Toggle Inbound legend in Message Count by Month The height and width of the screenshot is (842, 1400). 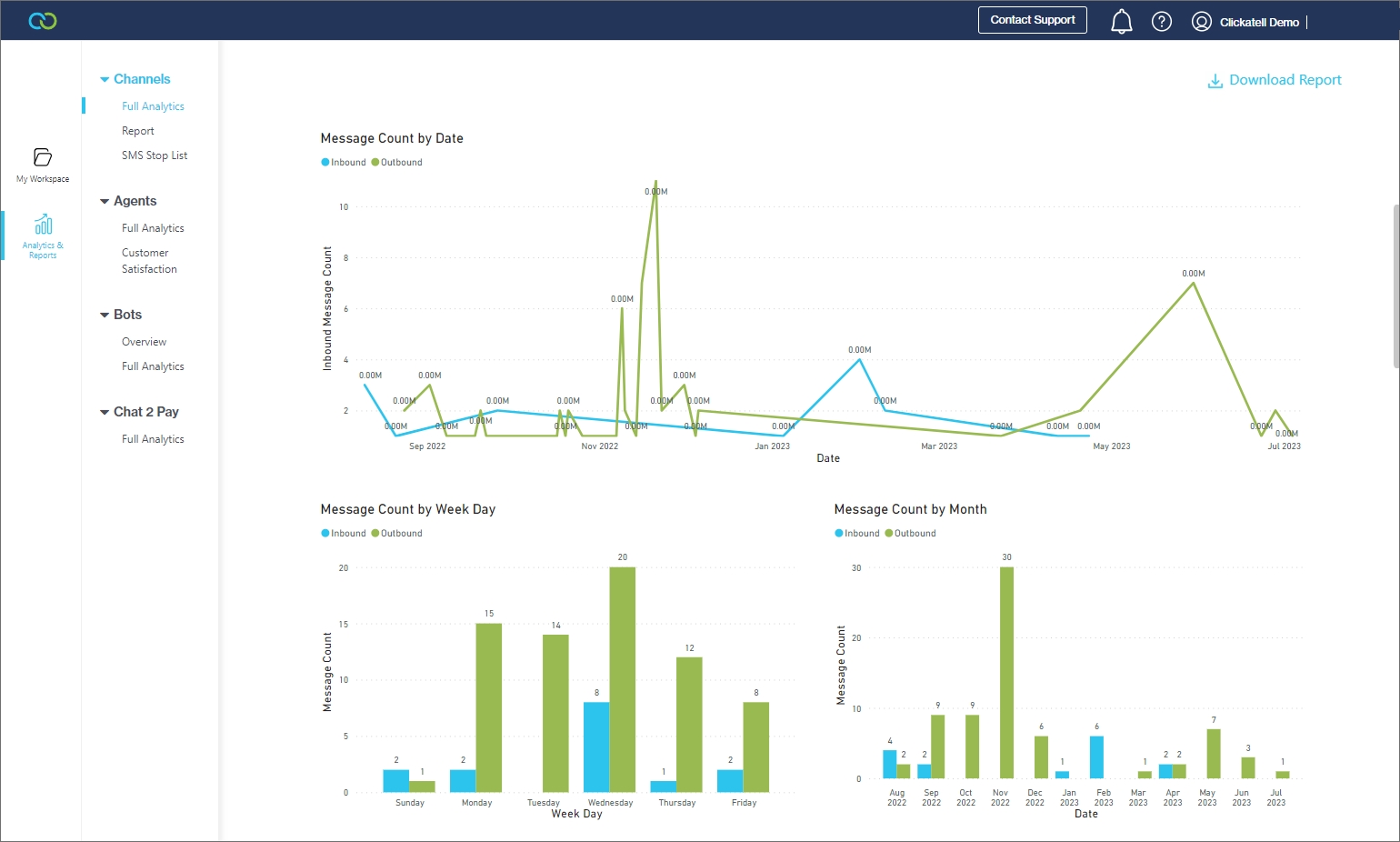pyautogui.click(x=857, y=534)
